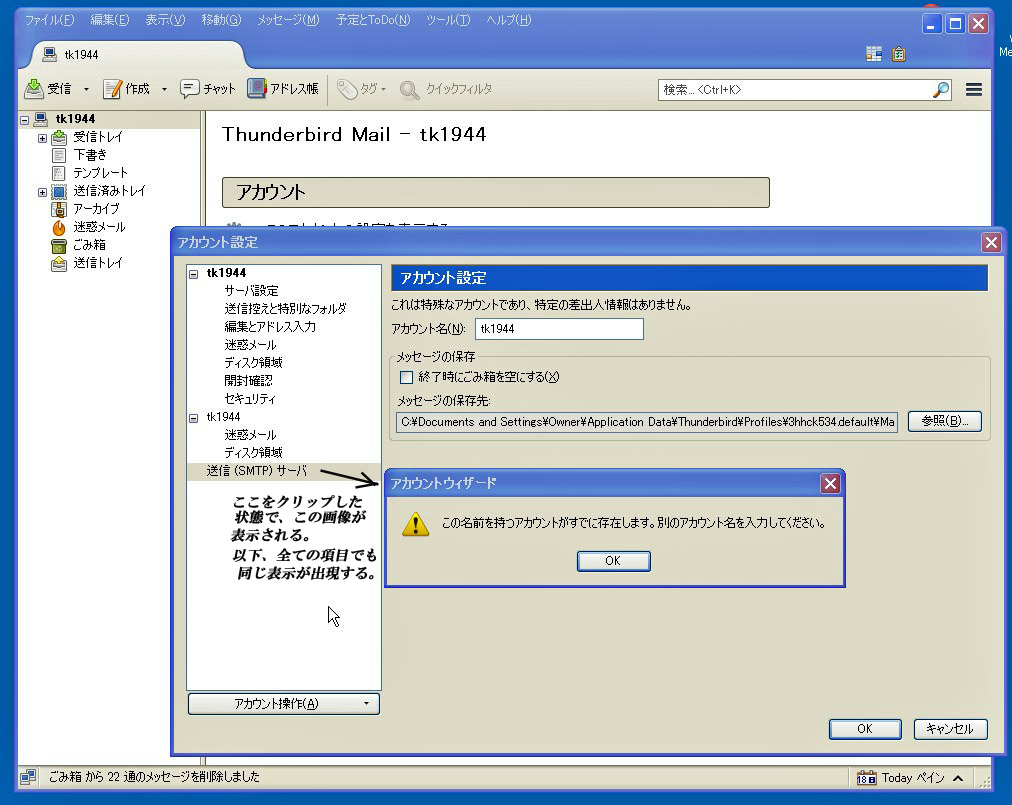Open the アドレス帳 (Address Book) icon

pyautogui.click(x=257, y=89)
